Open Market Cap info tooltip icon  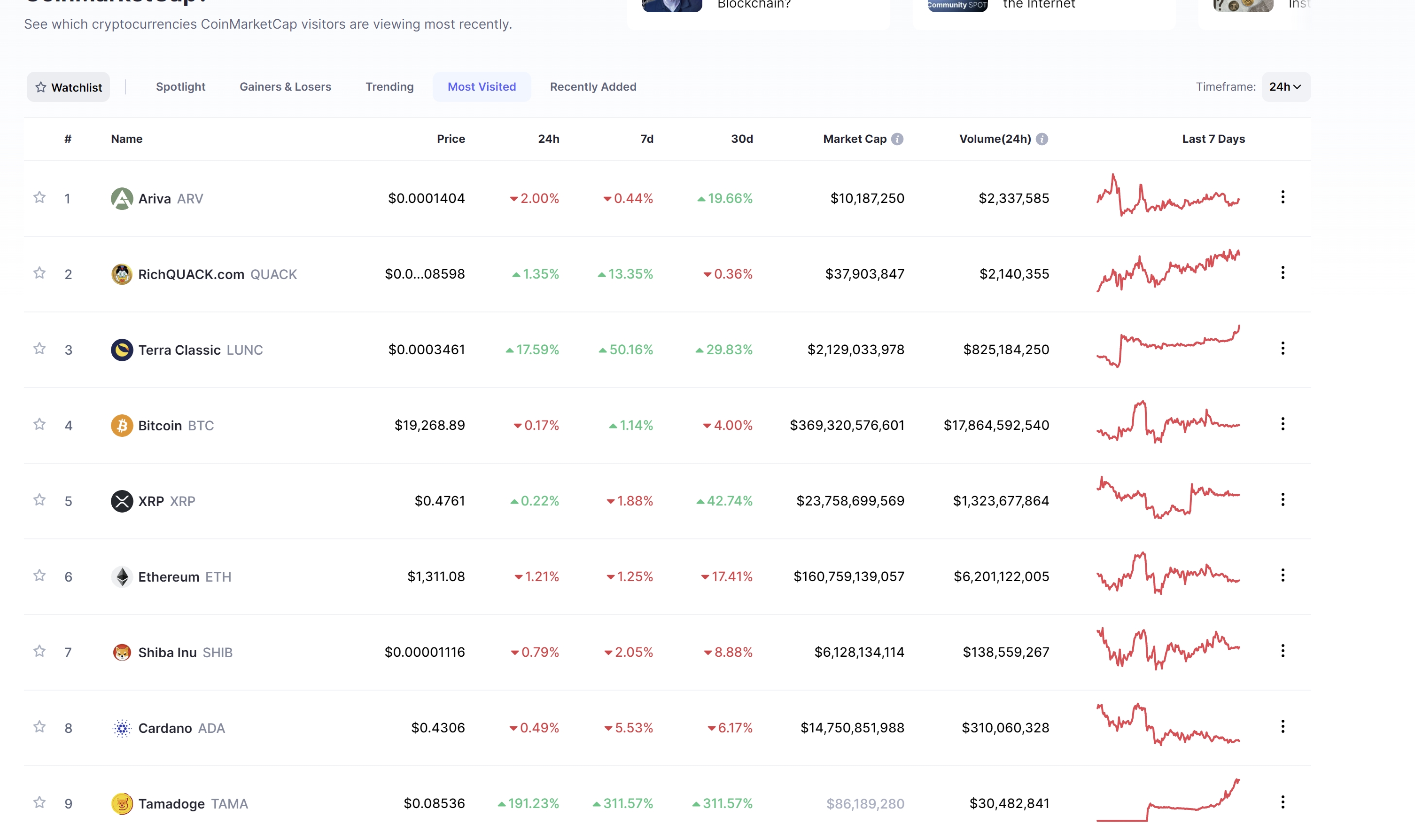pos(897,139)
